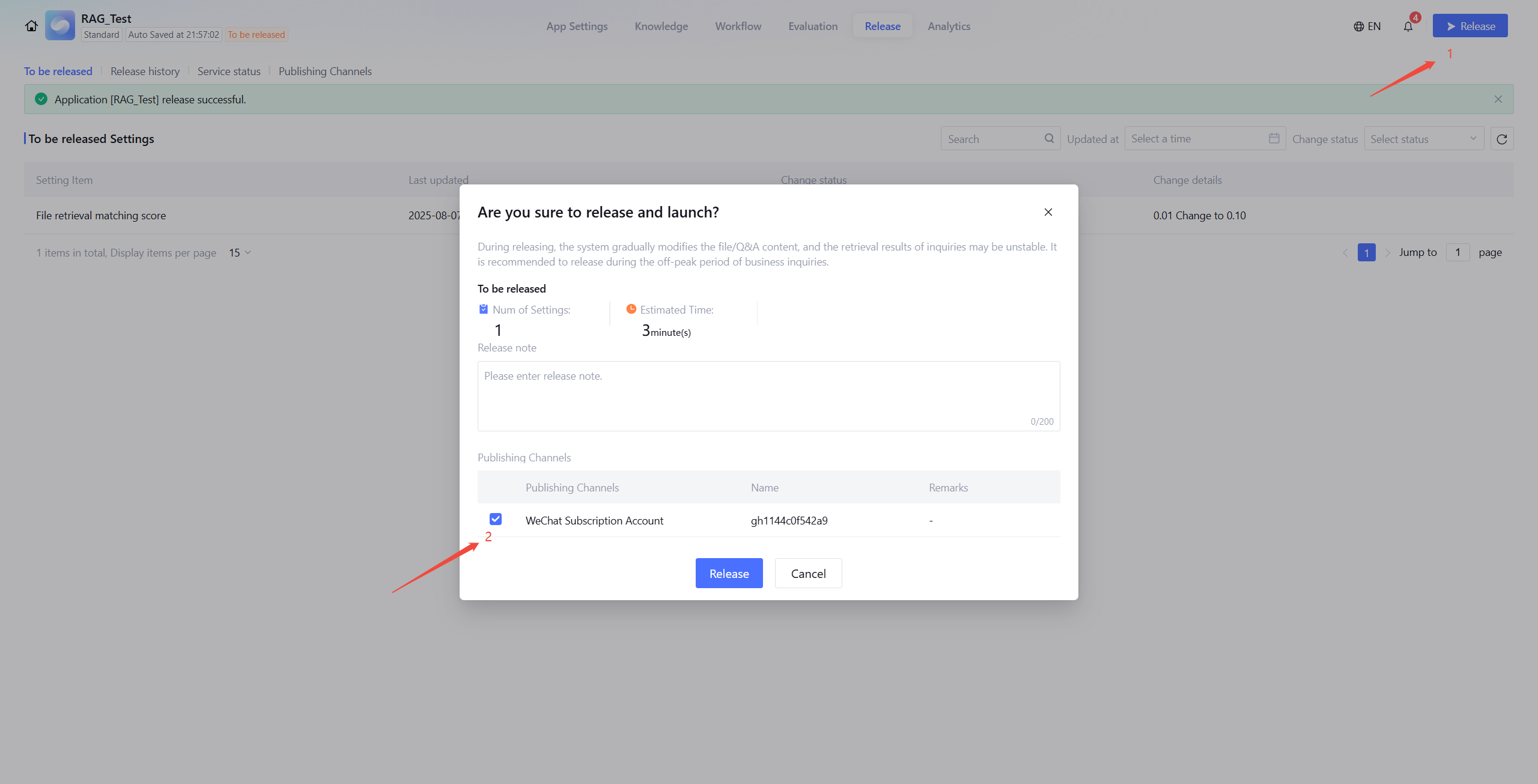The width and height of the screenshot is (1538, 784).
Task: Click in the release note text area
Action: point(768,395)
